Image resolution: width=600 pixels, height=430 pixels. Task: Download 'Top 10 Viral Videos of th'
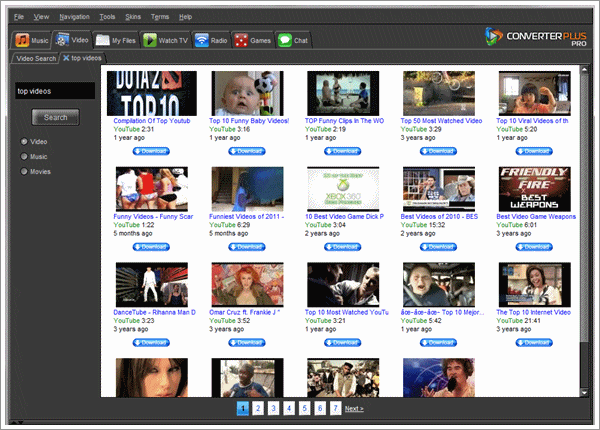coord(534,151)
